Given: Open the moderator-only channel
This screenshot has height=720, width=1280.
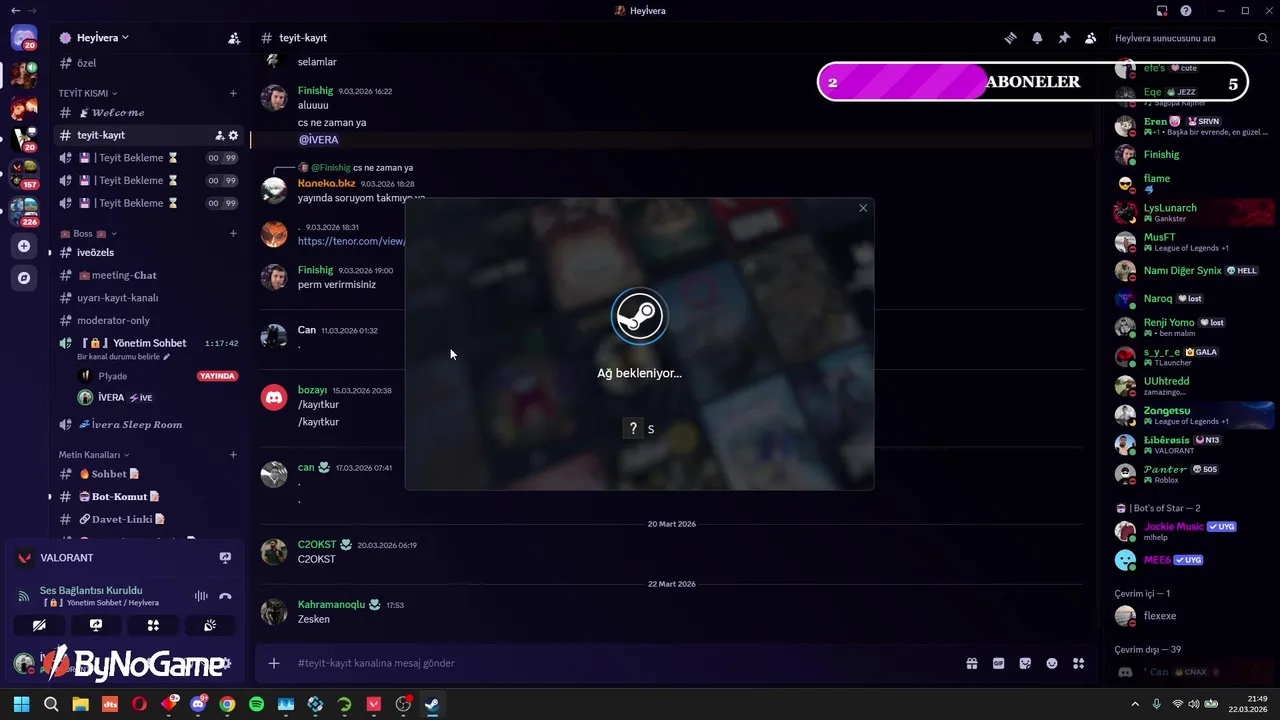Looking at the screenshot, I should coord(148,320).
